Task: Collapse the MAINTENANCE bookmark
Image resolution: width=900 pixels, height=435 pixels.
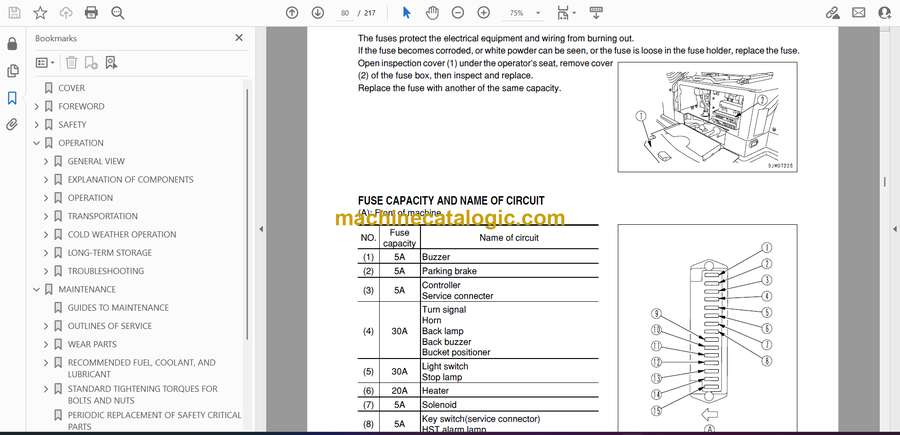Action: pos(37,289)
